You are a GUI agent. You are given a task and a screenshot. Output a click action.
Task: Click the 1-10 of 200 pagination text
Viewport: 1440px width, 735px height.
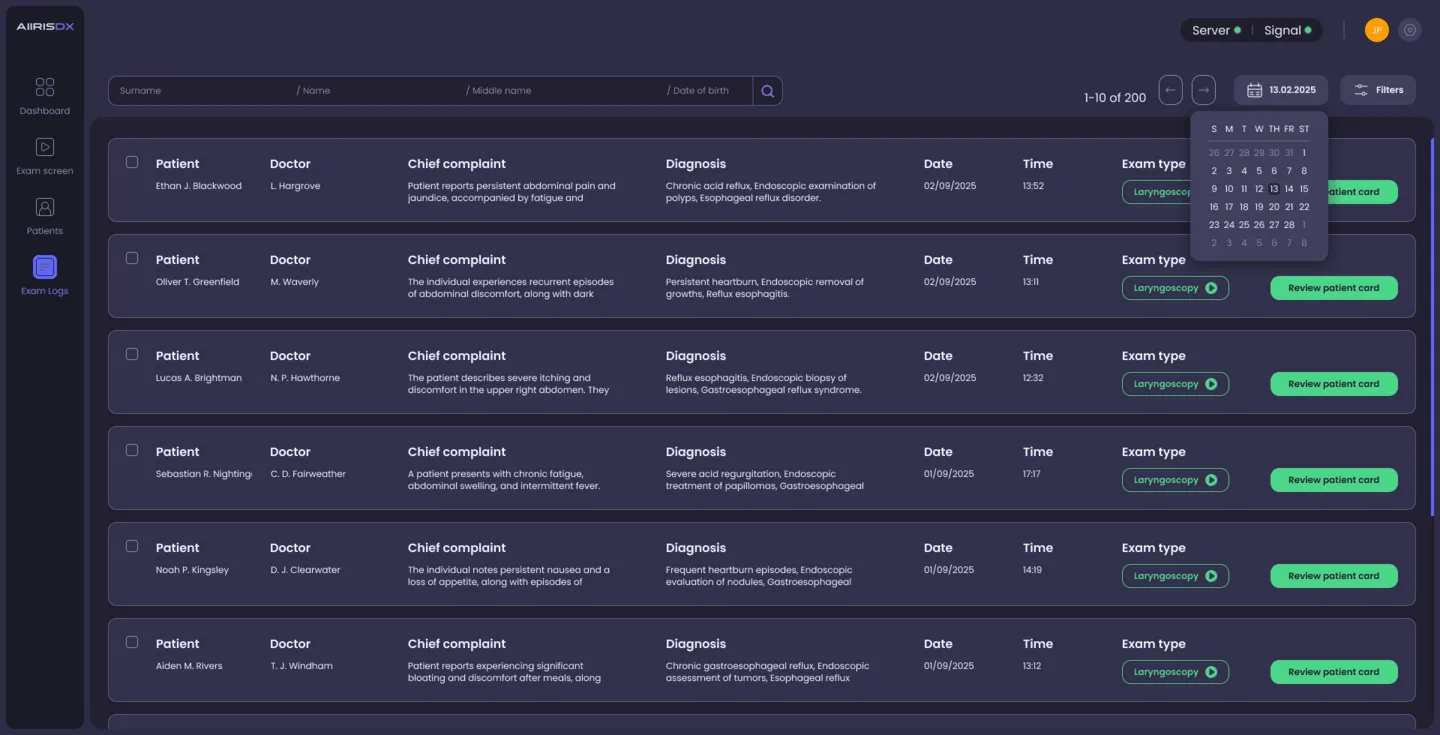click(1115, 98)
